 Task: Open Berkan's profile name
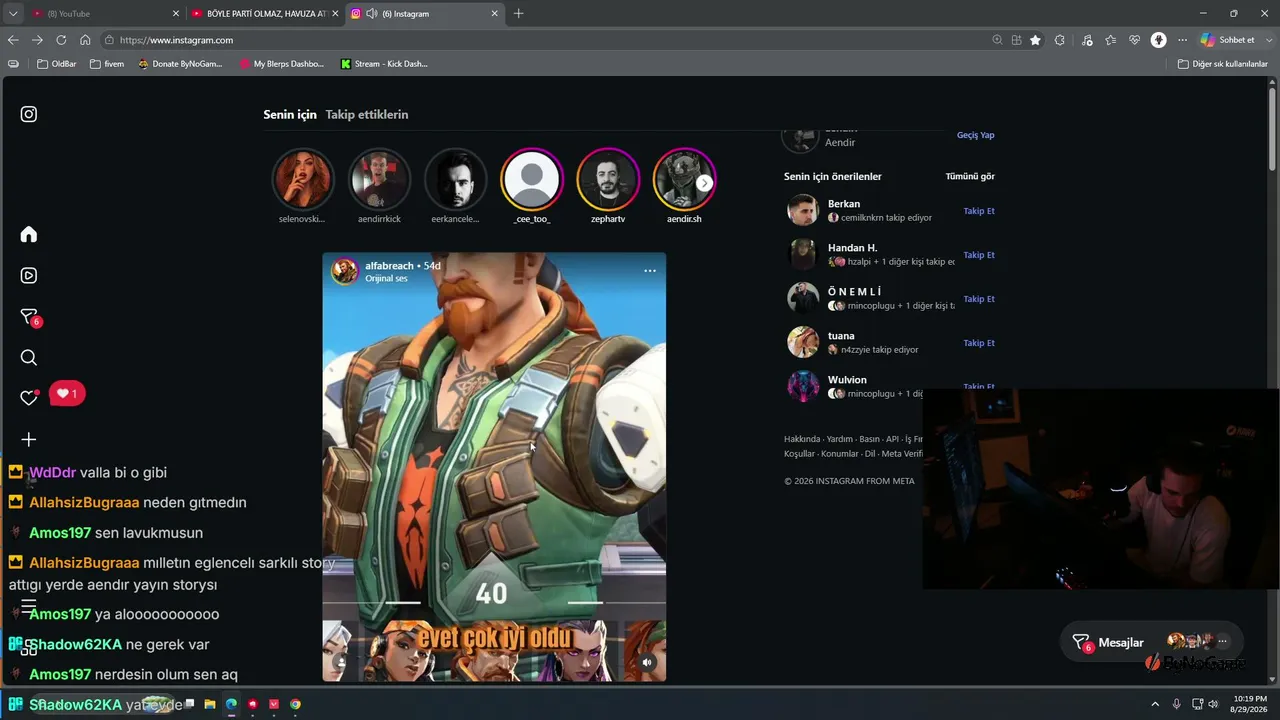844,204
